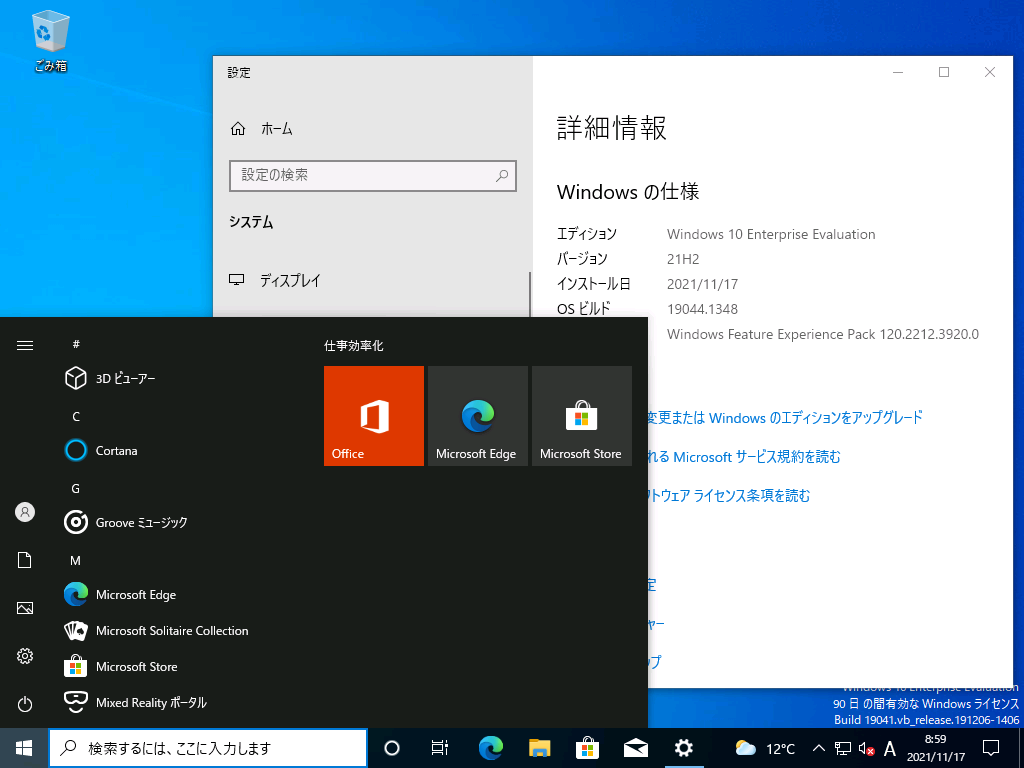This screenshot has width=1024, height=768.
Task: Jump to apps via the M letter header
Action: pos(74,560)
